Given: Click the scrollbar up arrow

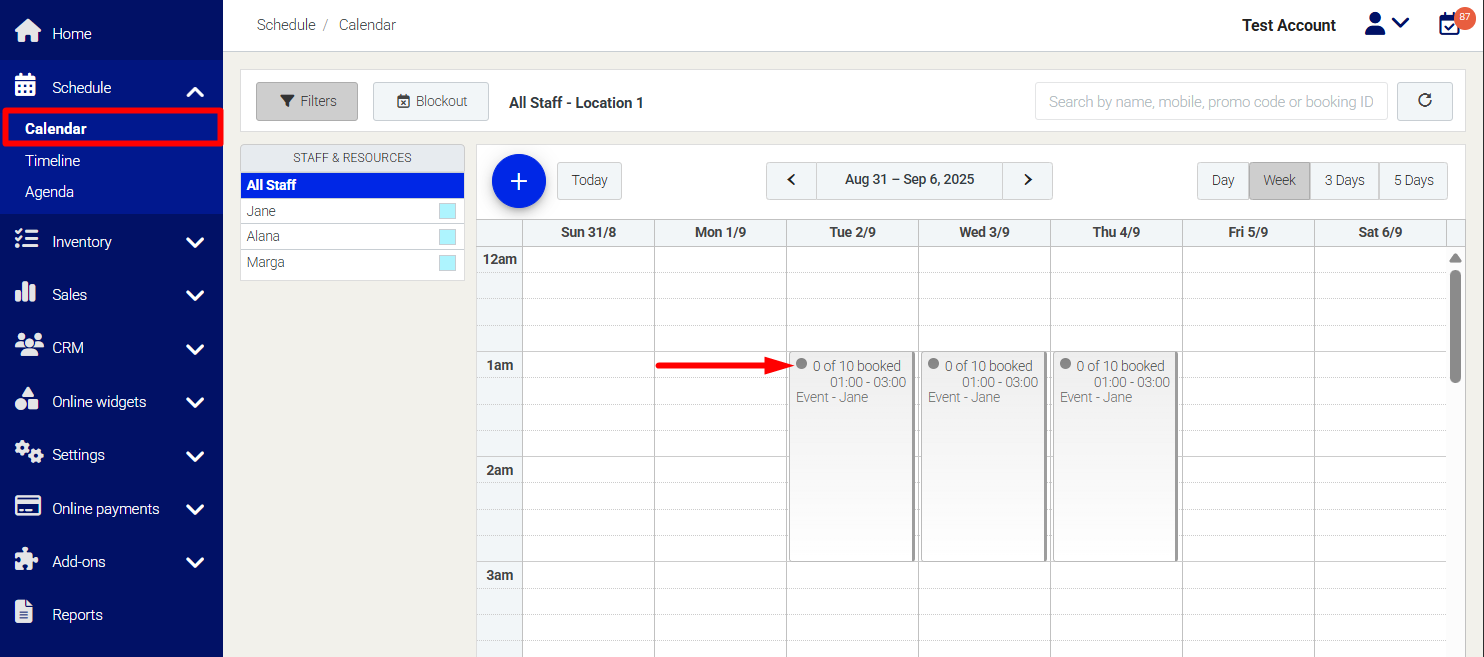Looking at the screenshot, I should [x=1455, y=258].
